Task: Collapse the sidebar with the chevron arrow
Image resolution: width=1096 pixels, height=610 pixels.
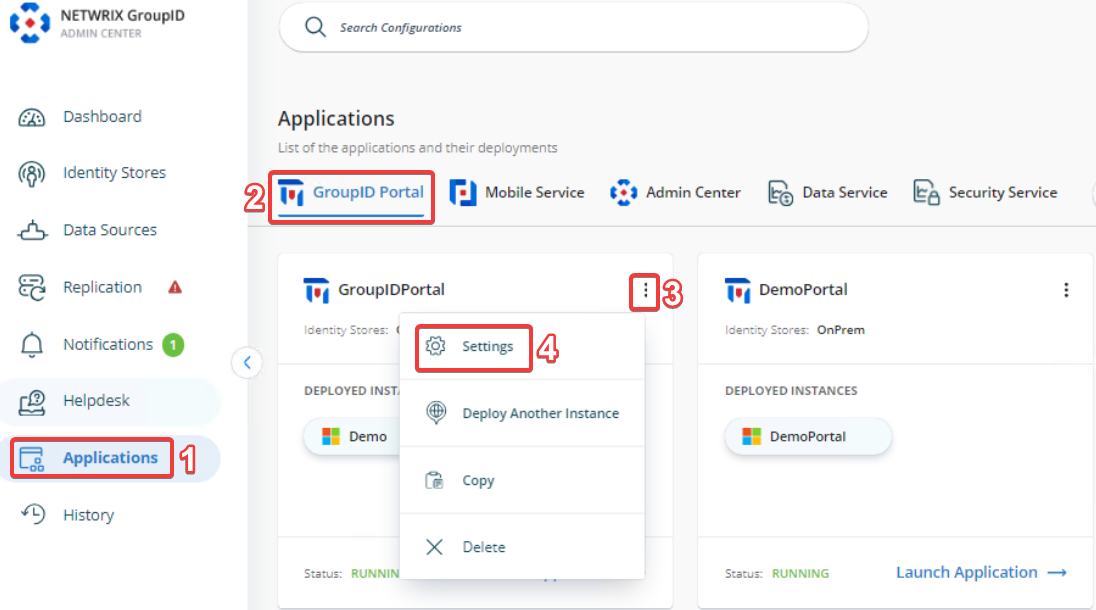Action: (247, 362)
